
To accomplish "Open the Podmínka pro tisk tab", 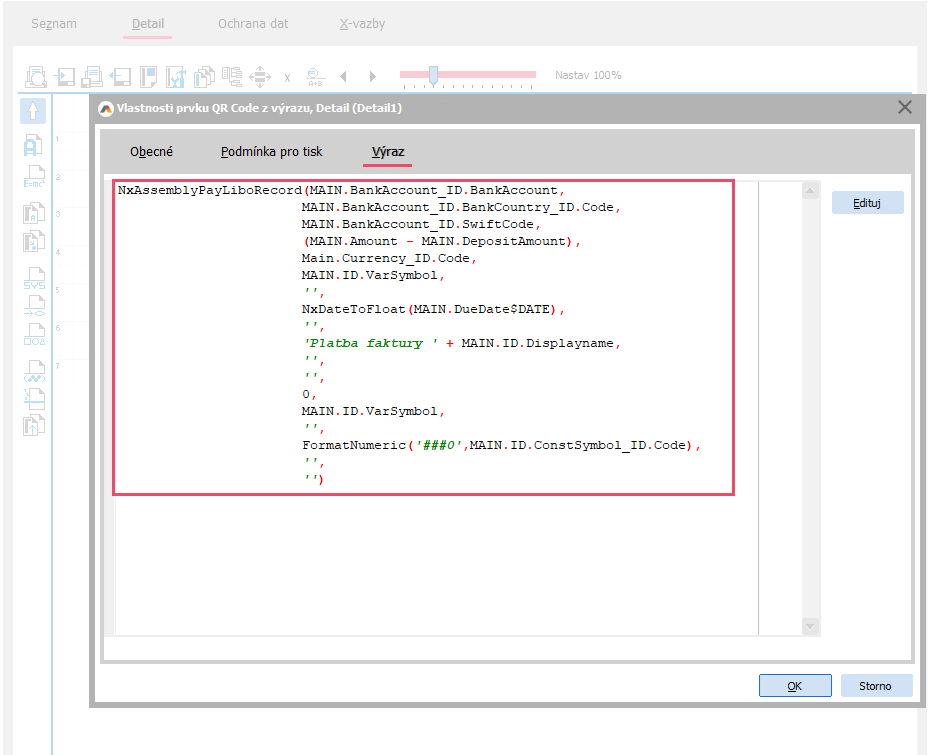I will (271, 152).
